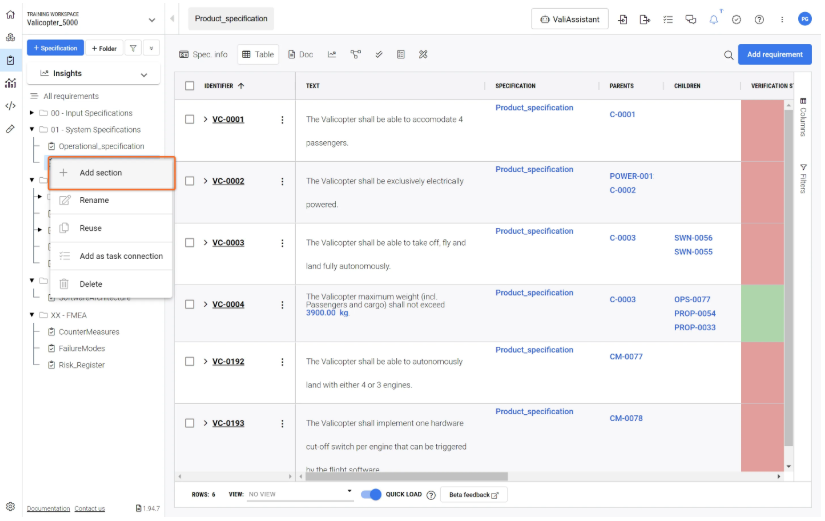
Task: Tick the select-all header checkbox
Action: 190,86
